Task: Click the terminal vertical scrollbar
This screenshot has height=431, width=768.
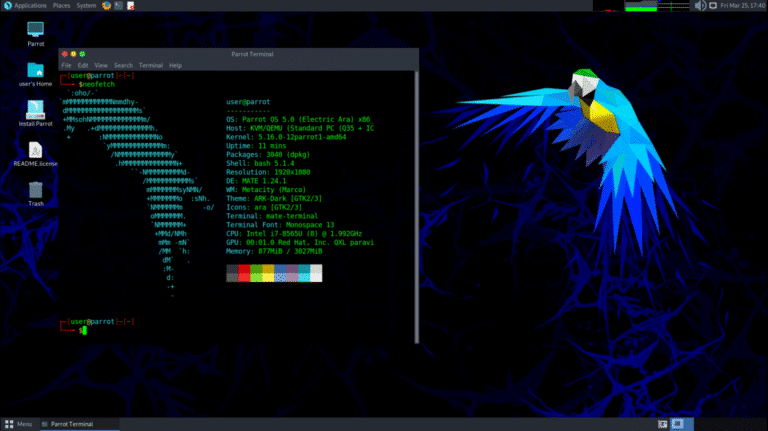Action: (416, 207)
